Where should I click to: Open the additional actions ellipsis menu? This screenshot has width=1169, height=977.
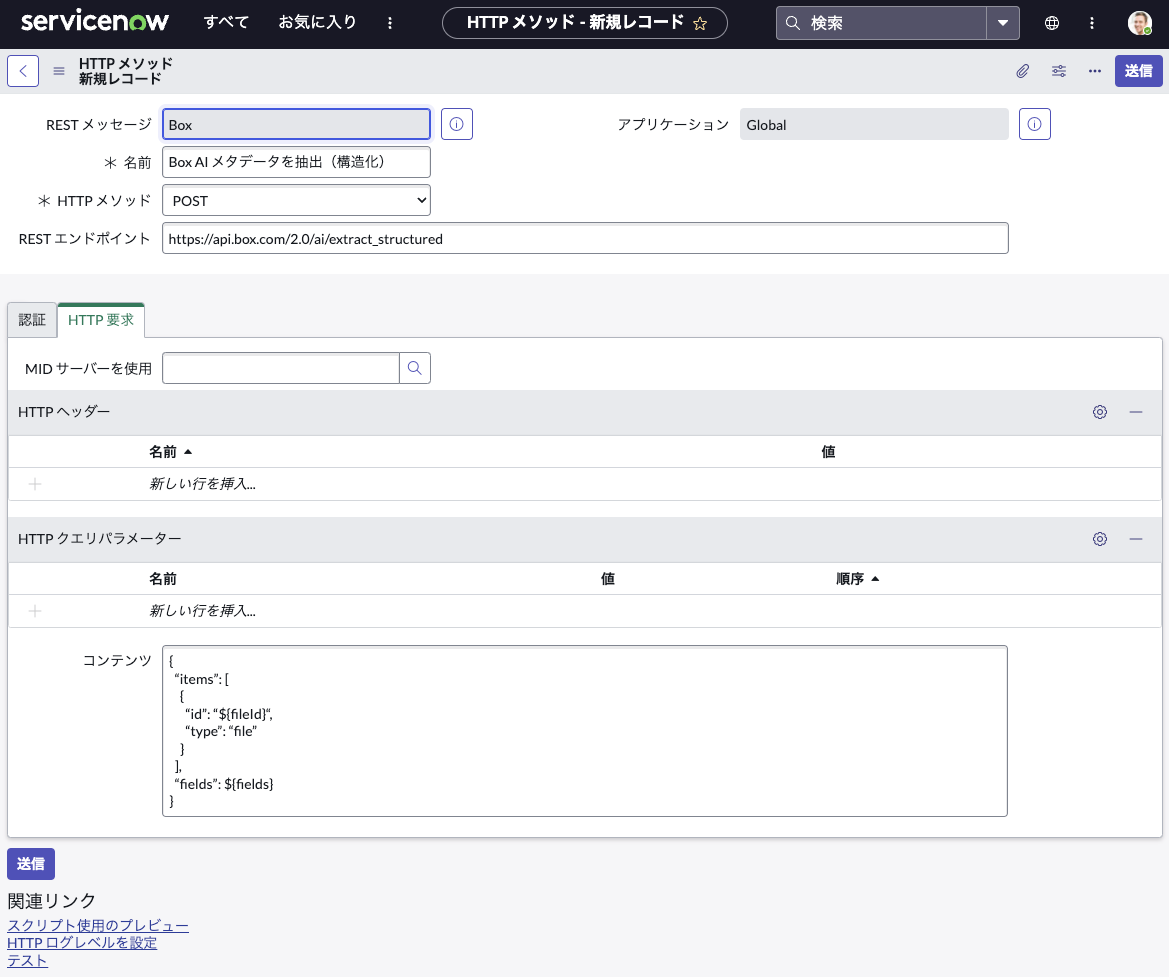click(1094, 71)
